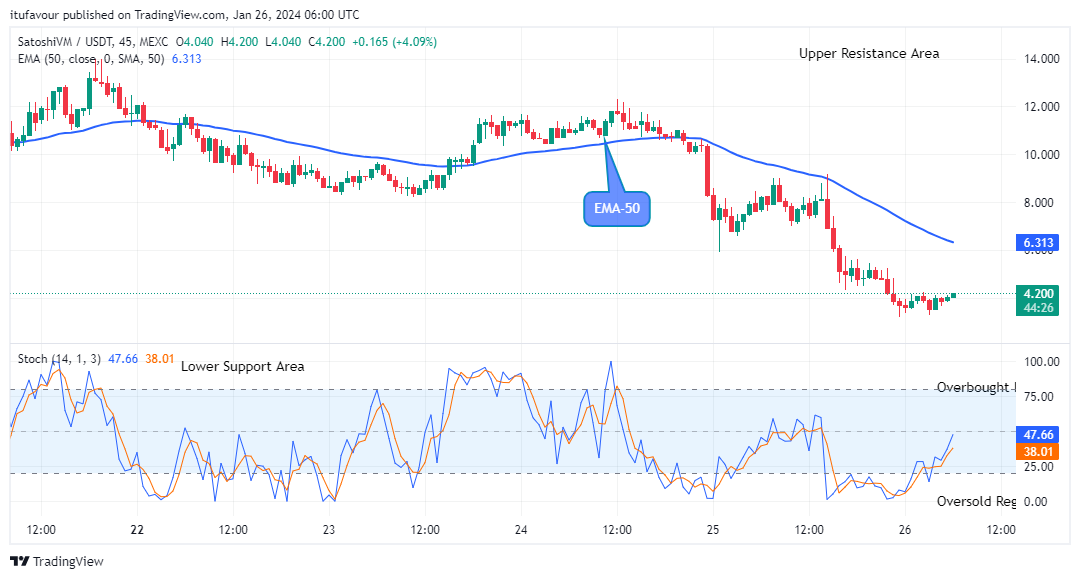Click the +0.165 (+4.09%) change value
This screenshot has width=1080, height=579.
click(x=394, y=42)
